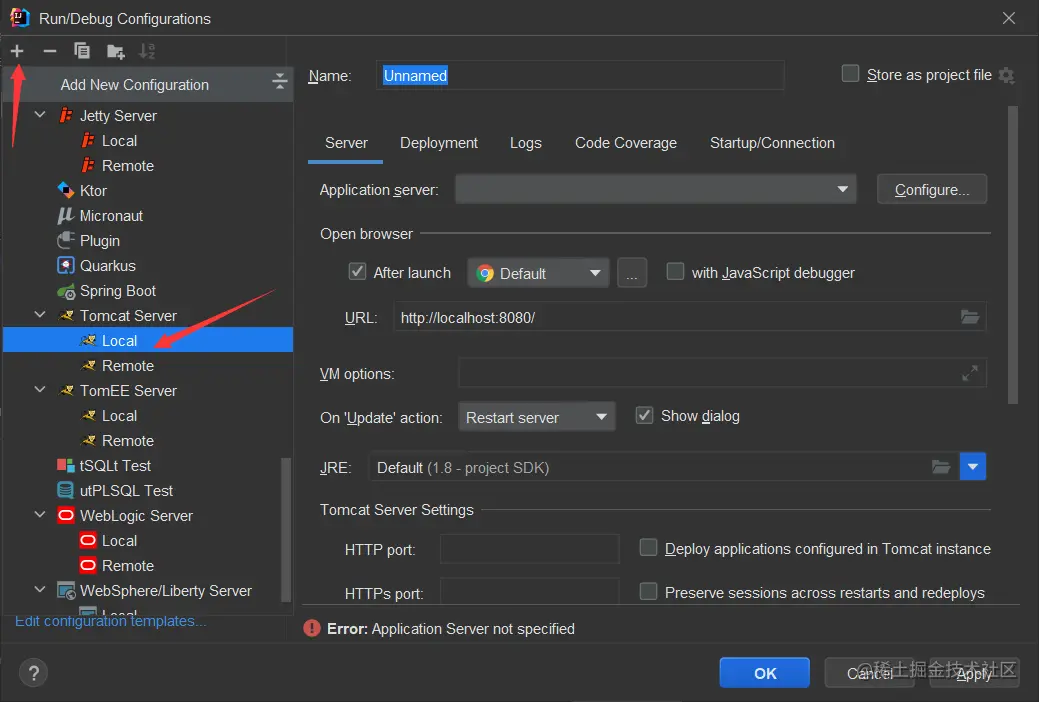
Task: Open the JRE dropdown arrow
Action: click(973, 467)
